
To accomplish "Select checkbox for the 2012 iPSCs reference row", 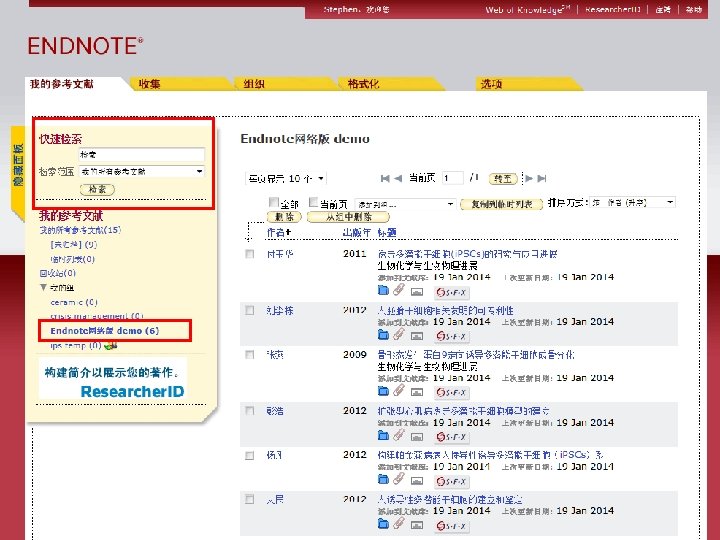I will coord(250,456).
